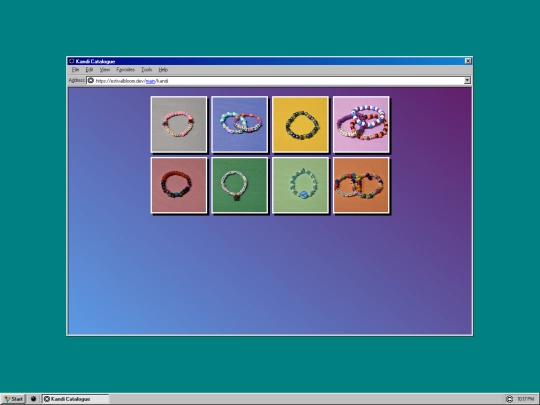Click the taskbar clock

click(525, 399)
